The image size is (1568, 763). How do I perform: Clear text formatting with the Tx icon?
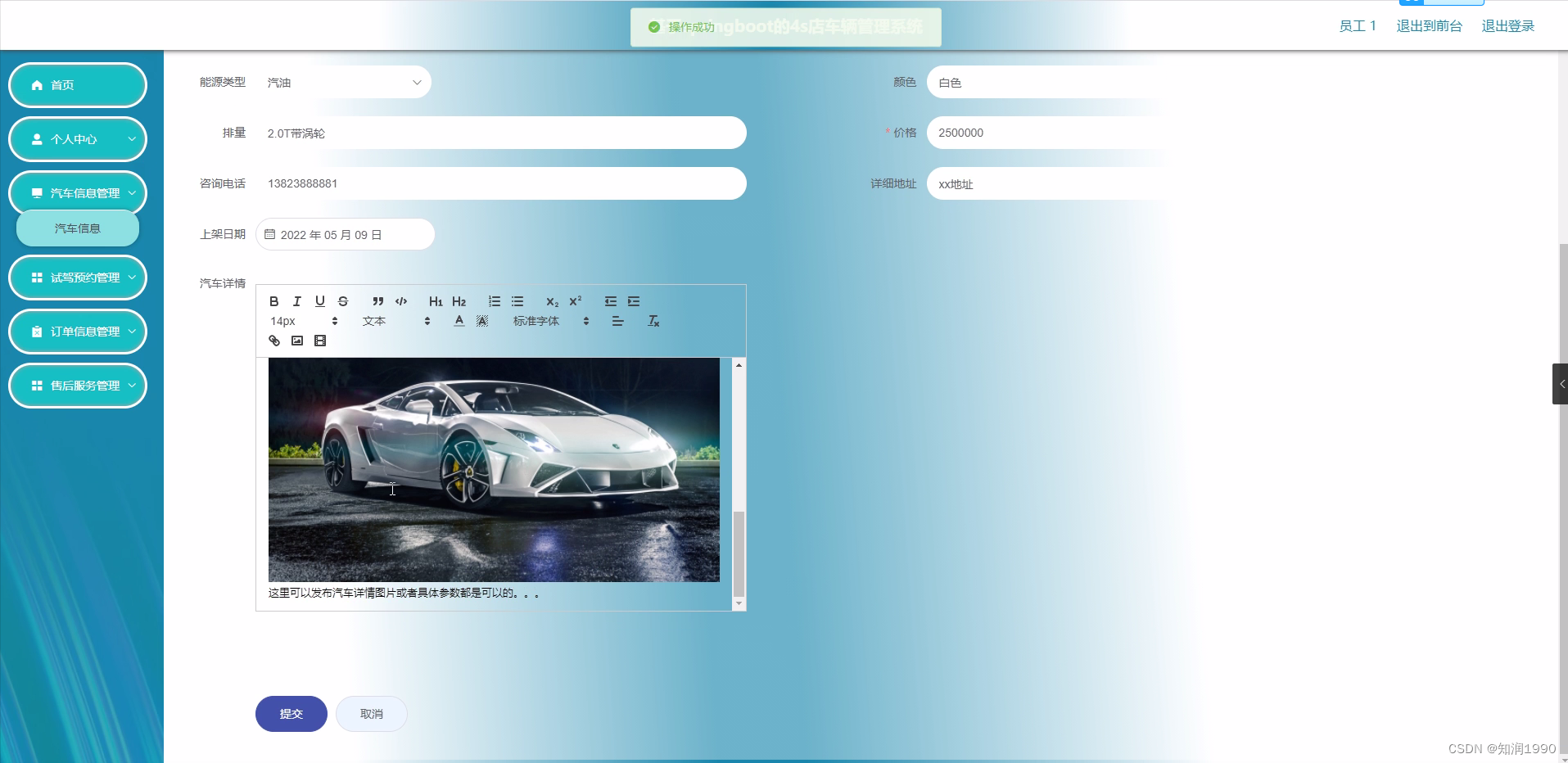tap(653, 321)
